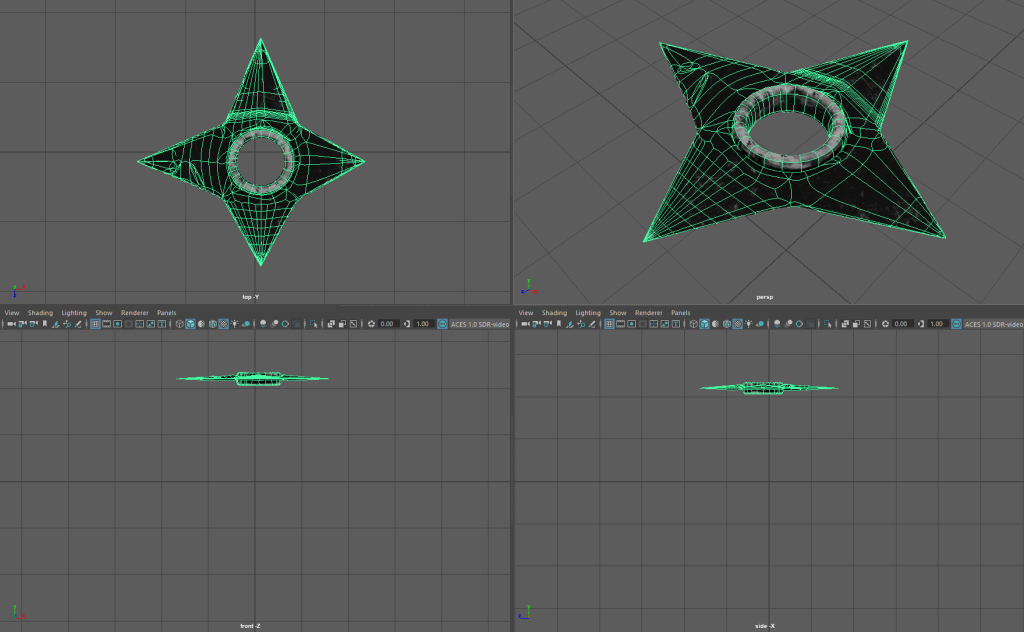This screenshot has width=1024, height=632.
Task: Click gamma reset button in front view toolbar
Action: [407, 324]
